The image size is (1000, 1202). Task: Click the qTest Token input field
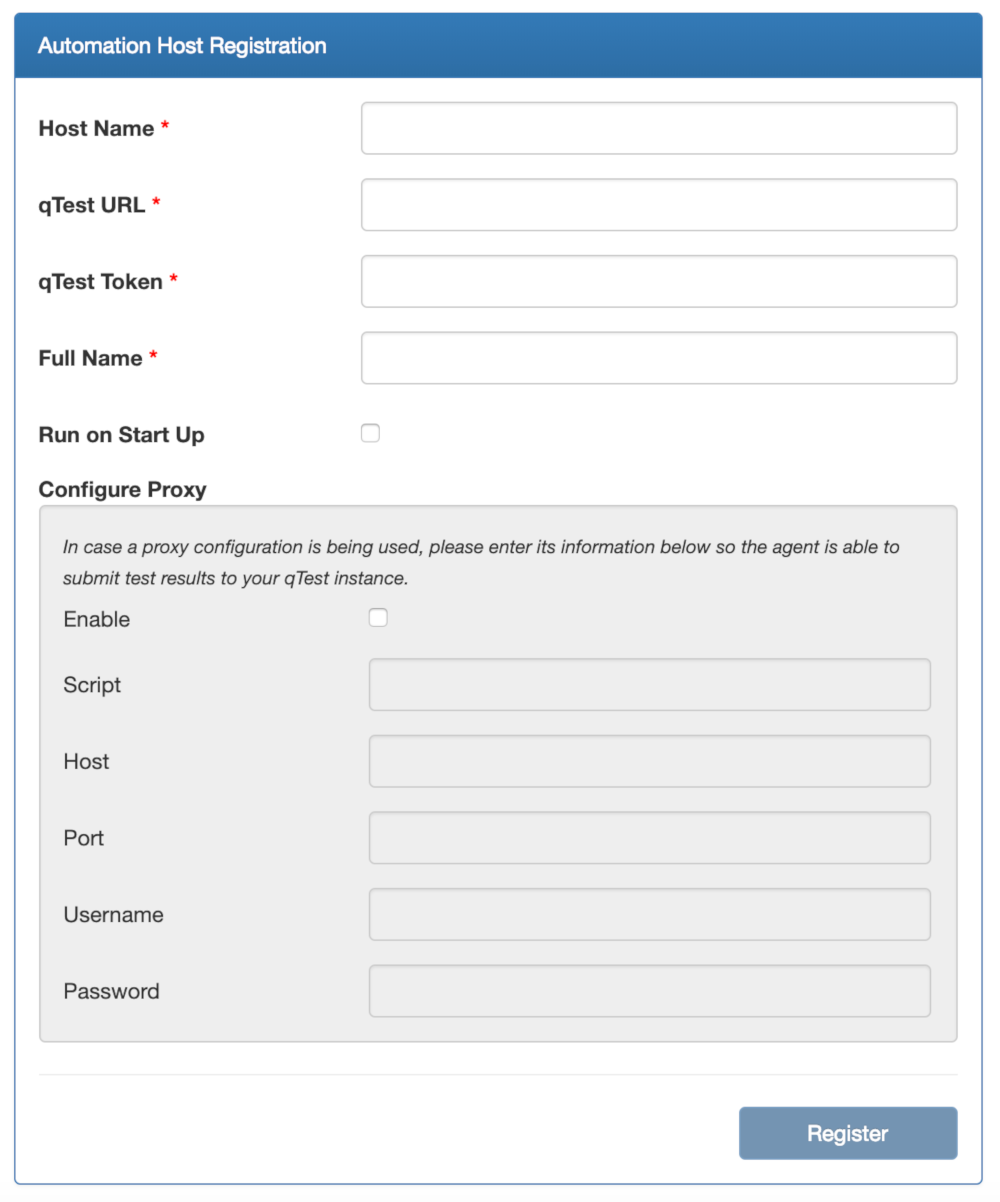tap(658, 281)
